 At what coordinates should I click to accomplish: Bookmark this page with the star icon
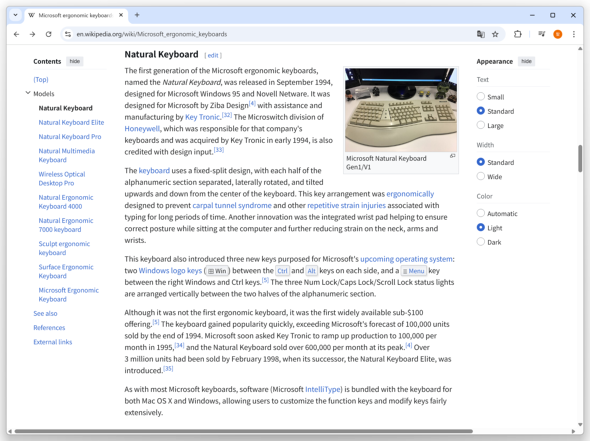[495, 34]
